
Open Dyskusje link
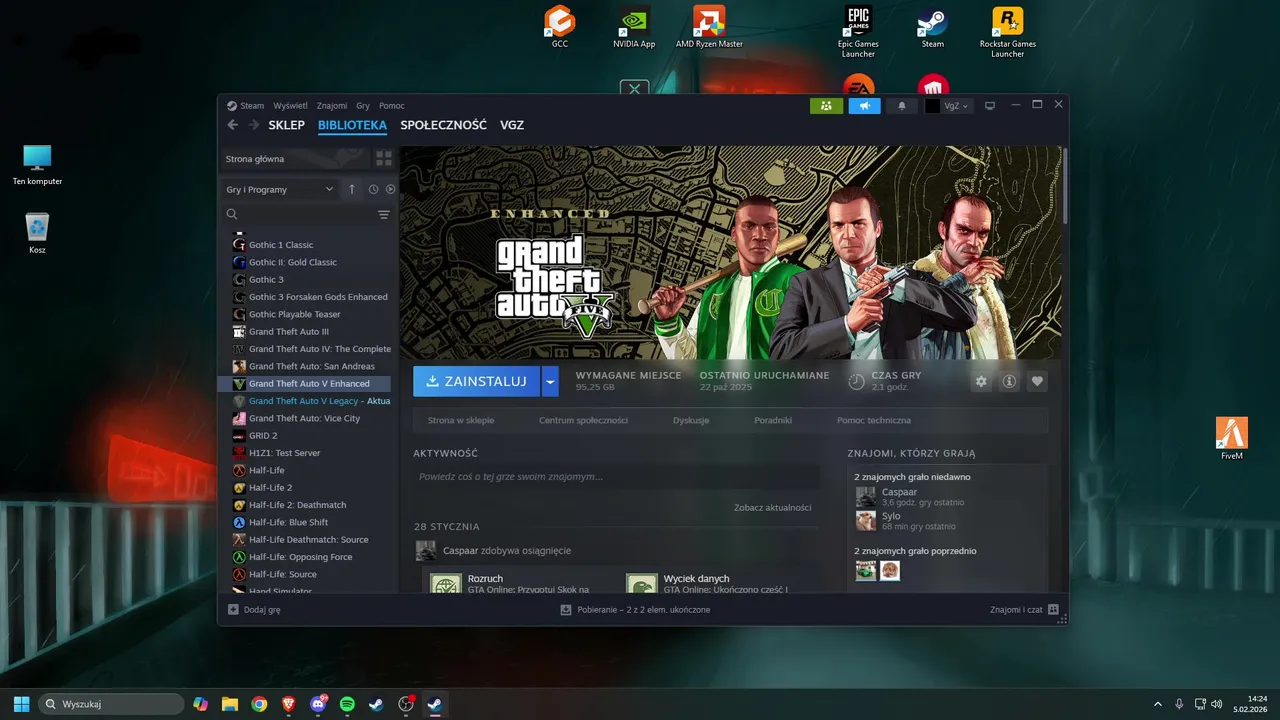point(691,420)
